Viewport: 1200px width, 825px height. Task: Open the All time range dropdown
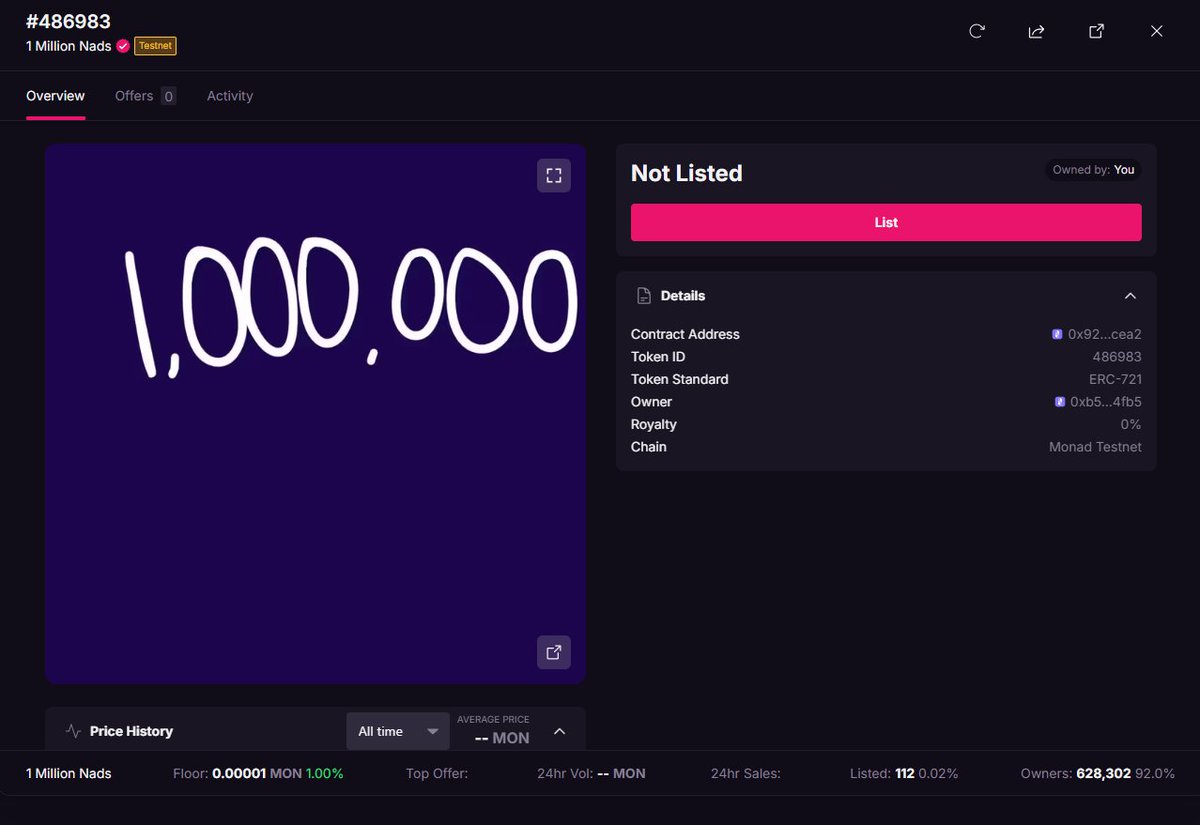click(398, 731)
